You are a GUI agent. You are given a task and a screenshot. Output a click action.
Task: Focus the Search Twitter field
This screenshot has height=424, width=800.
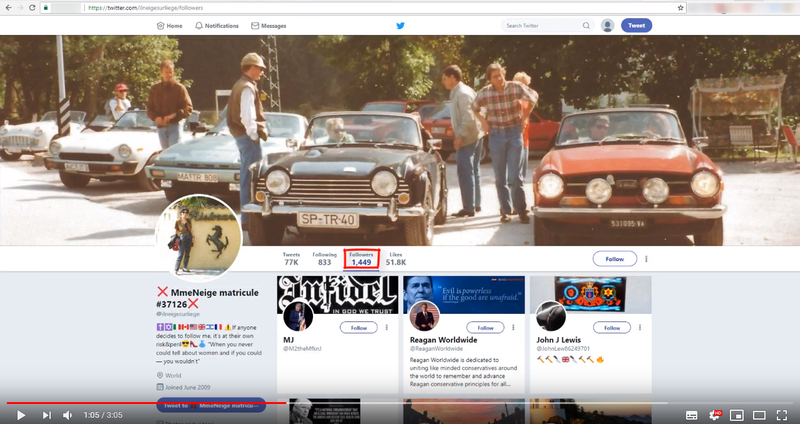click(x=547, y=26)
